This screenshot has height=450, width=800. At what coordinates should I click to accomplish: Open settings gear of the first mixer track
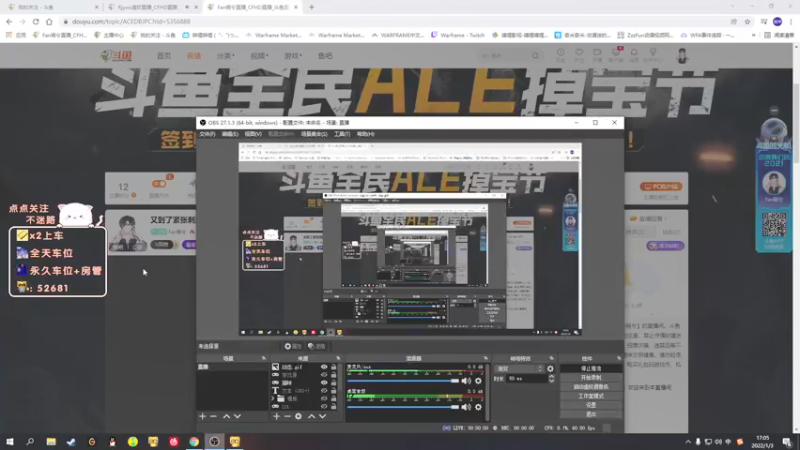click(x=478, y=381)
